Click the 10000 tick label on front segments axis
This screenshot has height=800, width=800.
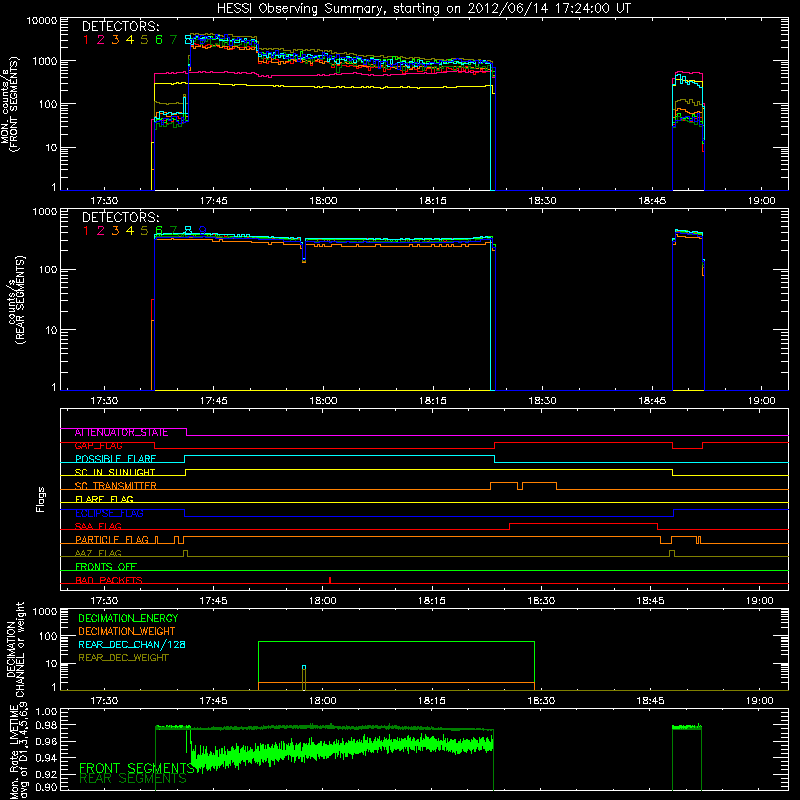point(42,21)
